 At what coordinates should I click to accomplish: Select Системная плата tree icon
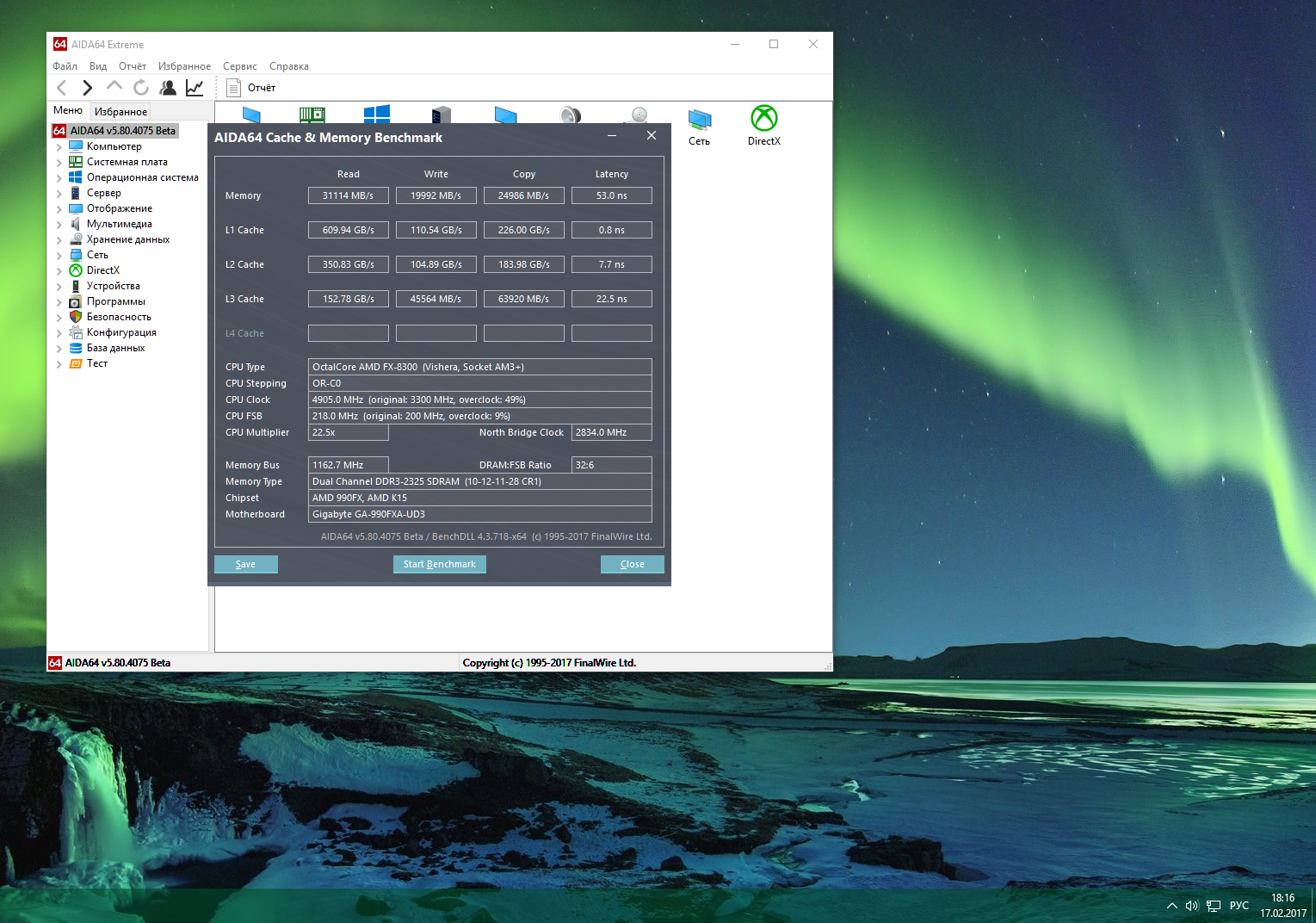76,162
